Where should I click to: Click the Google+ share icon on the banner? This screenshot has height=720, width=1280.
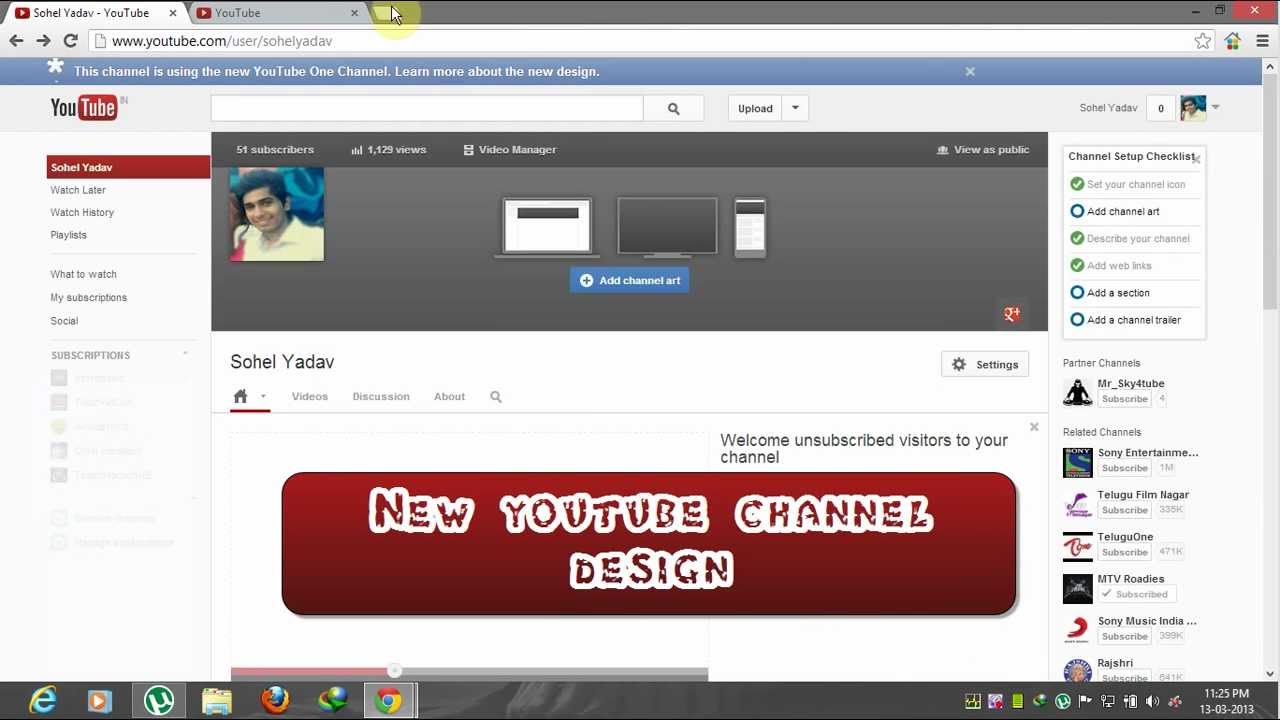pos(1012,314)
